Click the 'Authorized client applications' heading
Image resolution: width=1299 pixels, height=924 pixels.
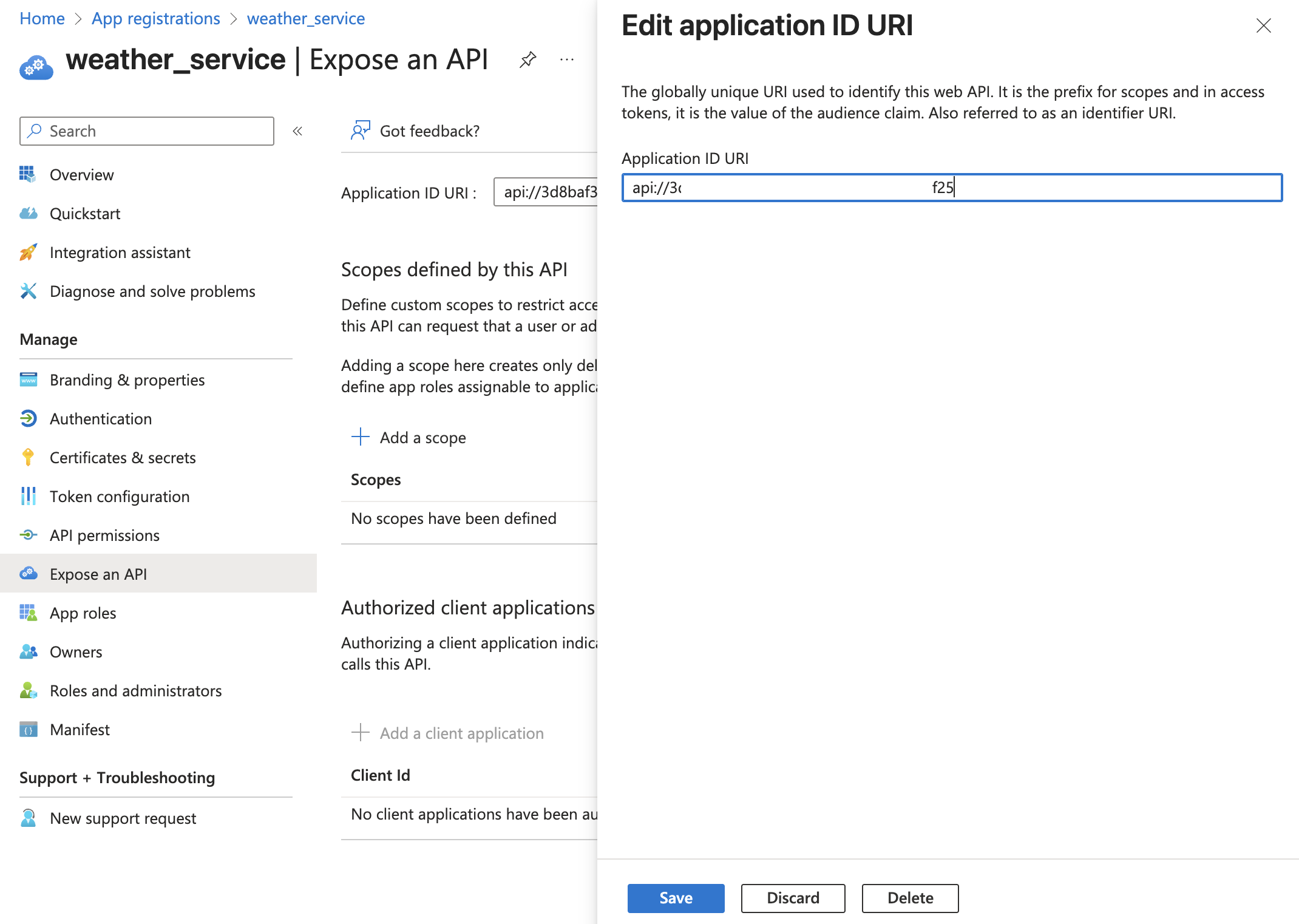coord(468,608)
